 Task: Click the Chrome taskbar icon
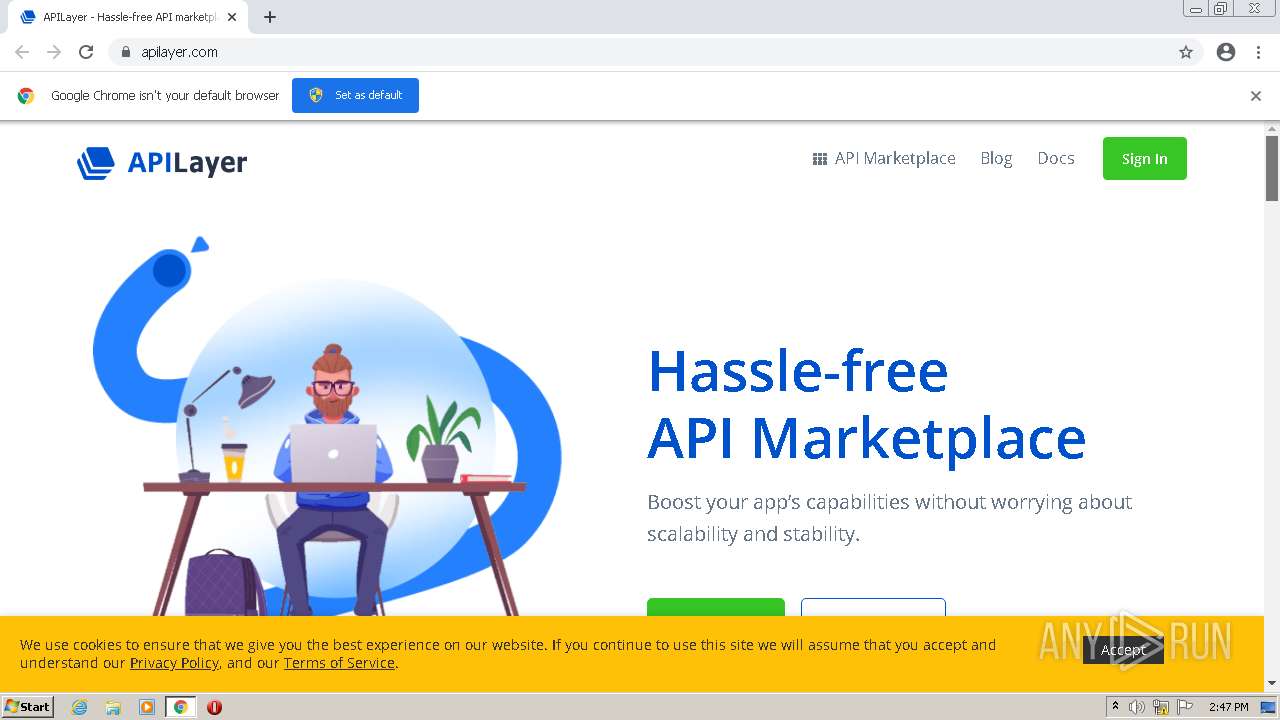180,707
